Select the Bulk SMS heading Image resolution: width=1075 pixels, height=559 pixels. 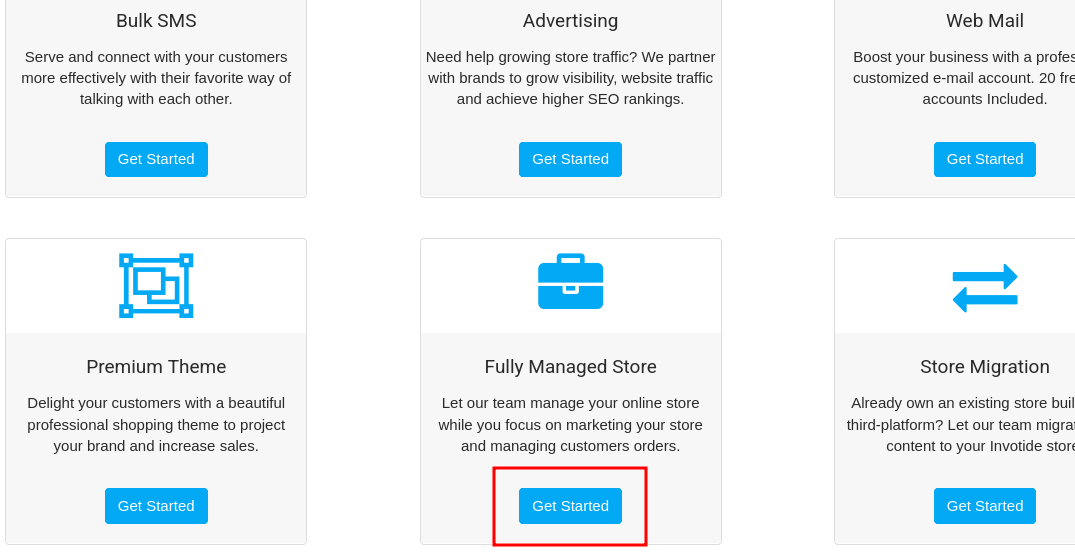(x=156, y=21)
